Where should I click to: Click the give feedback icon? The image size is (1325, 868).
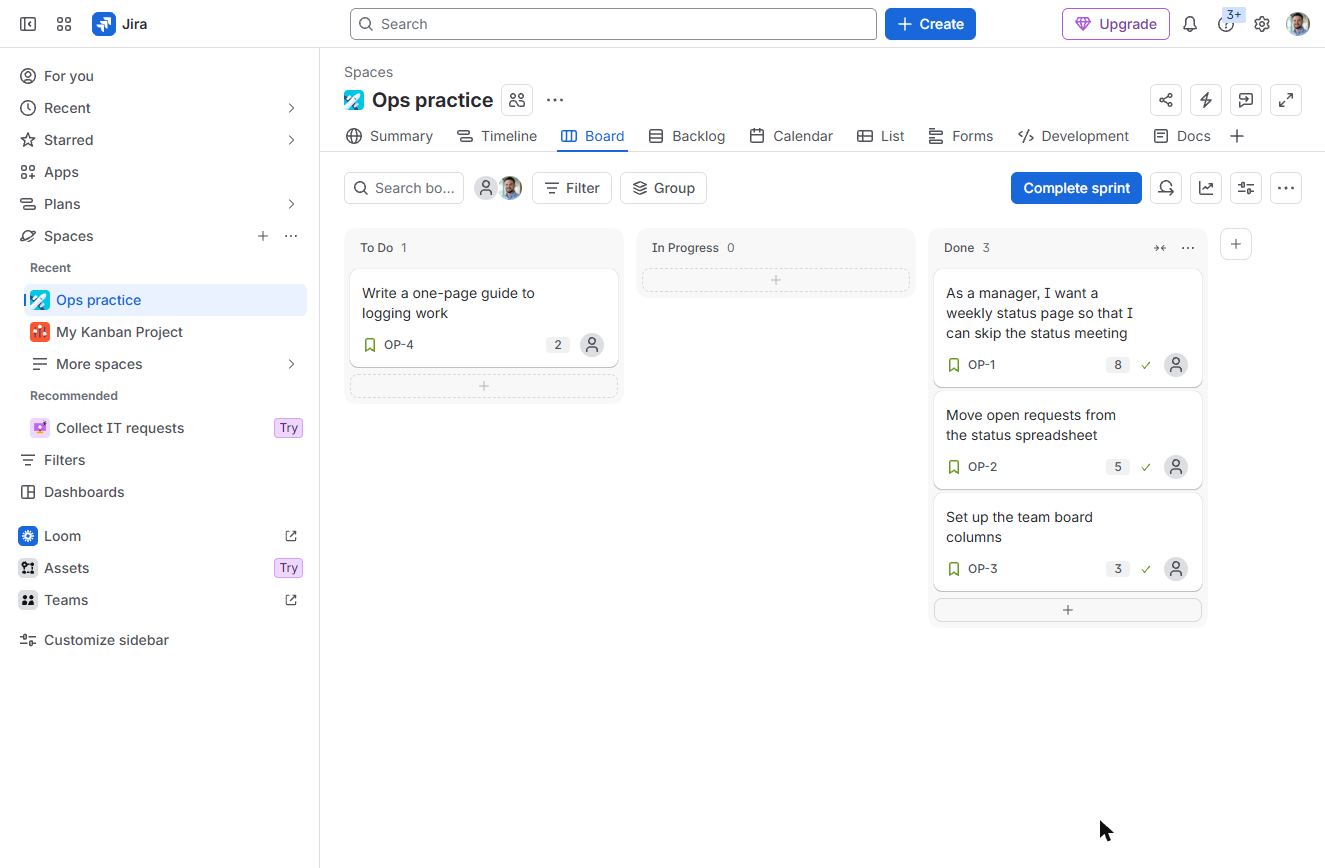tap(1246, 100)
